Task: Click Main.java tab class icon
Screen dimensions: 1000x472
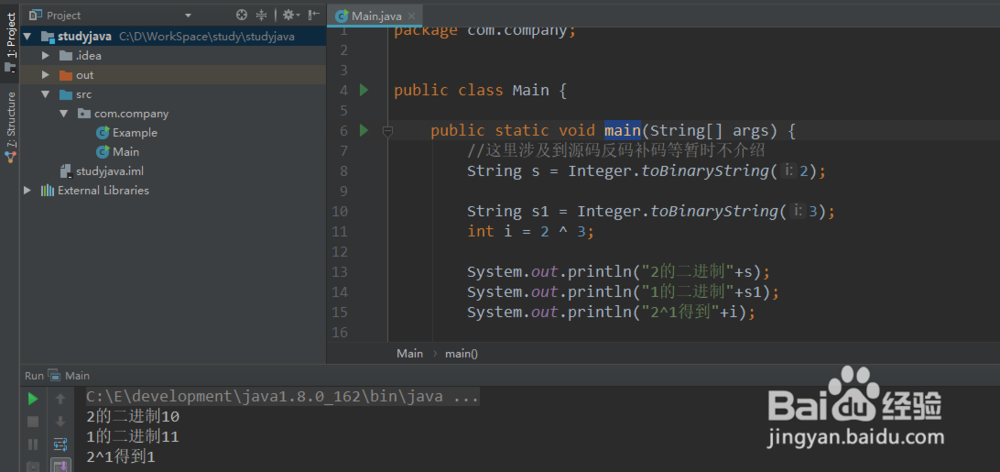Action: [342, 16]
